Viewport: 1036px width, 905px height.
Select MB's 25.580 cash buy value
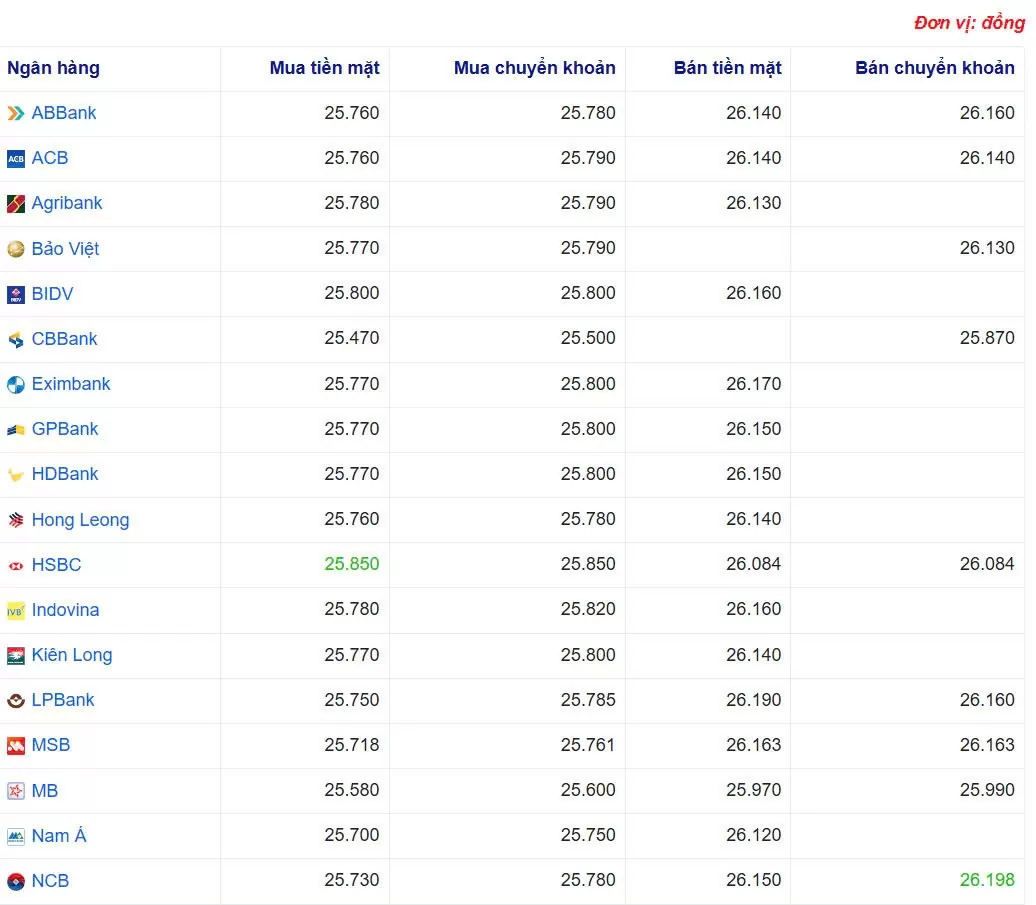click(x=352, y=790)
